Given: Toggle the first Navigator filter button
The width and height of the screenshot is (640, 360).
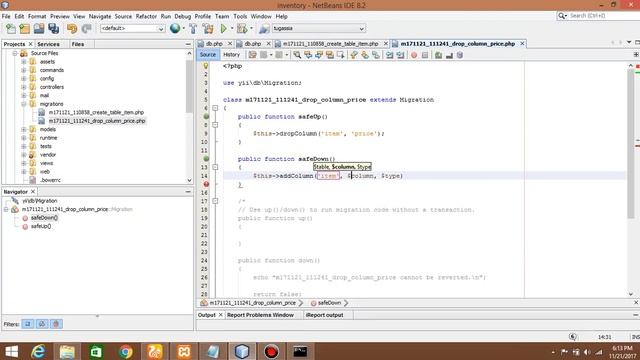Looking at the screenshot, I should click(28, 324).
